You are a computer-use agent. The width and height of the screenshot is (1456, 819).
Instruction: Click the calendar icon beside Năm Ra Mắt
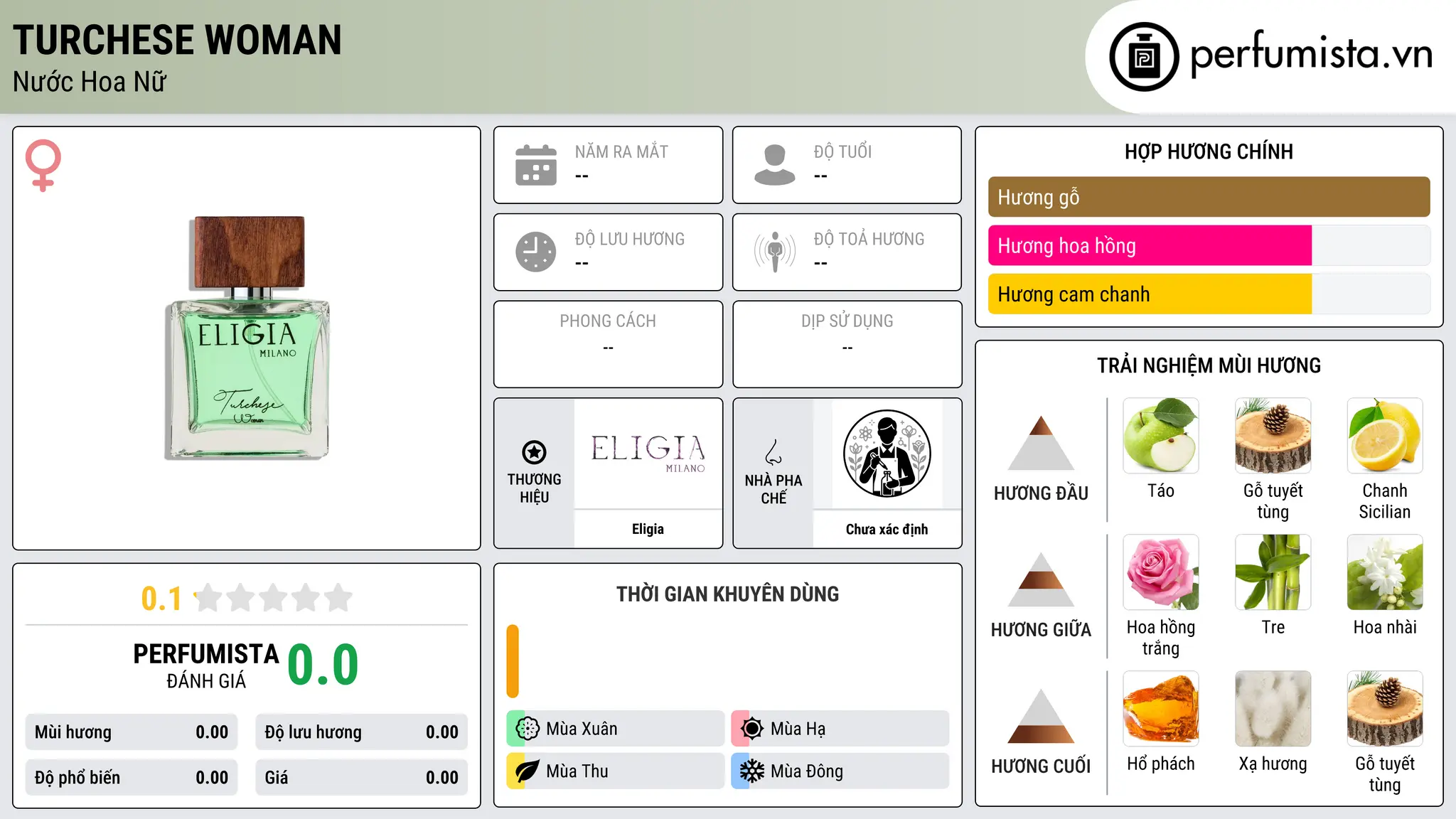[536, 165]
